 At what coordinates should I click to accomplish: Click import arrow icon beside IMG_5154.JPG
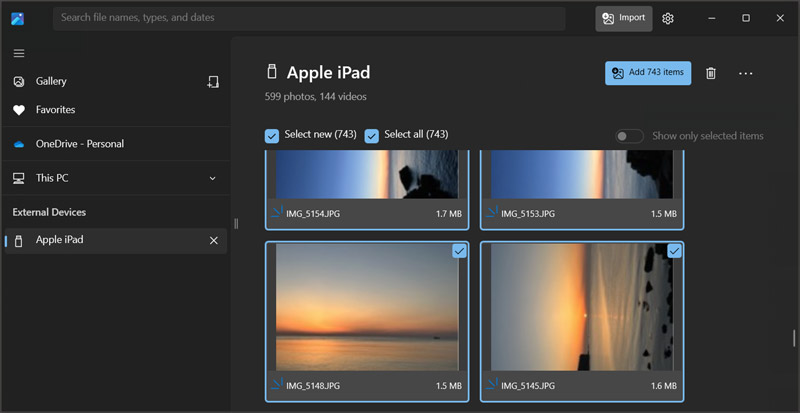(x=277, y=211)
